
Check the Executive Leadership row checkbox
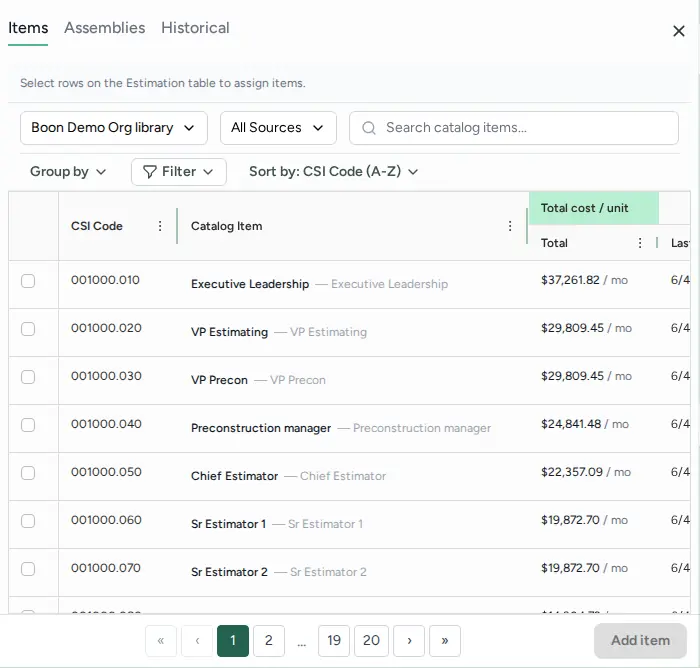pyautogui.click(x=28, y=281)
